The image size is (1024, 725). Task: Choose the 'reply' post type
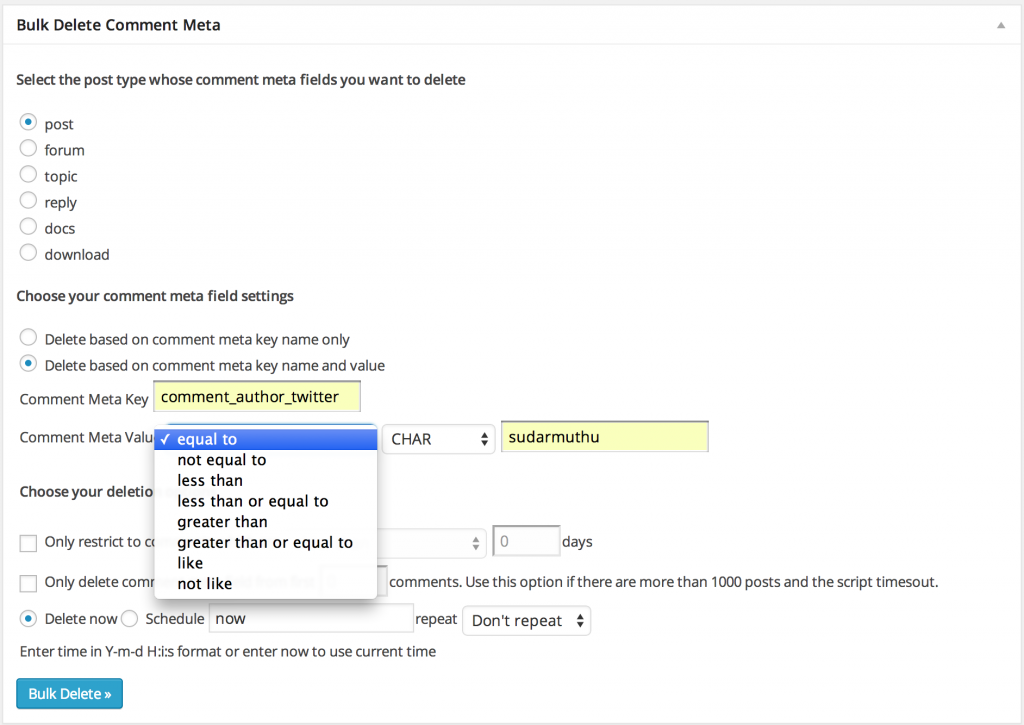click(x=28, y=201)
